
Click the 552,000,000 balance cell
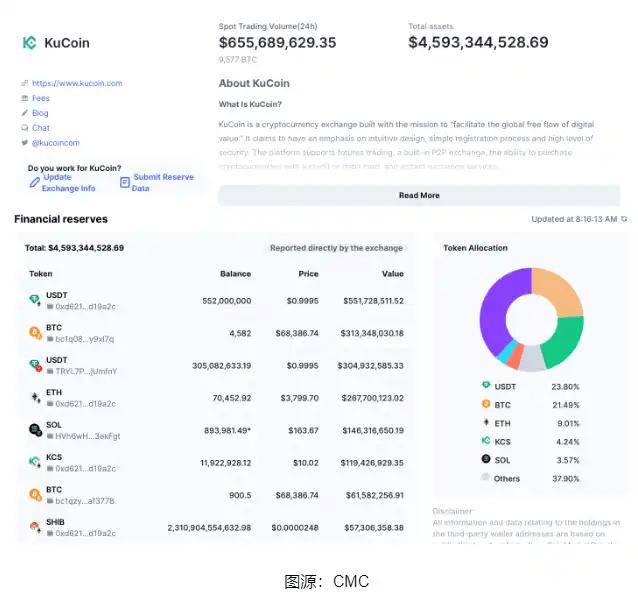(227, 301)
